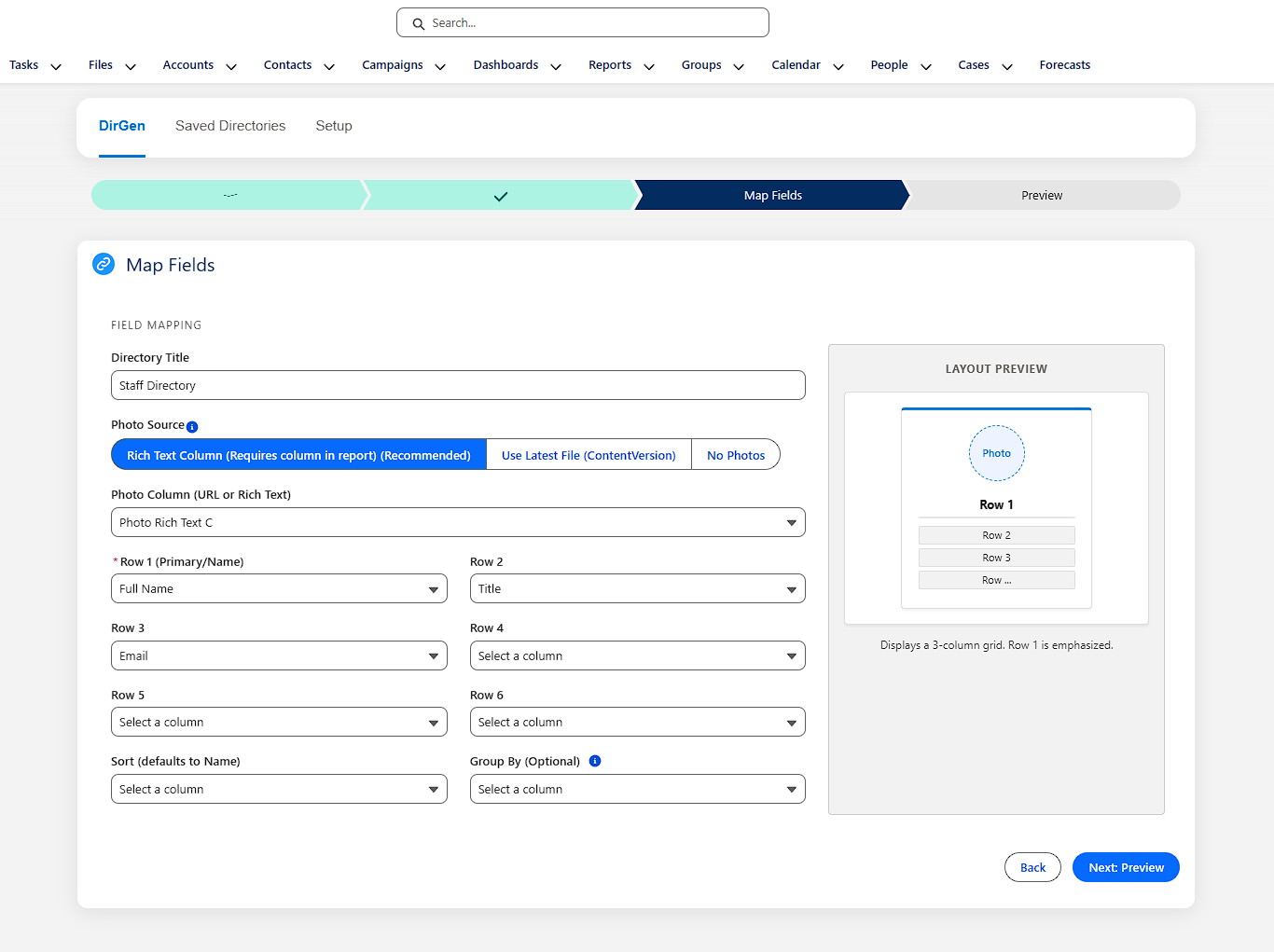This screenshot has width=1274, height=952.
Task: Click the Preview step in the progress bar
Action: pos(1042,195)
